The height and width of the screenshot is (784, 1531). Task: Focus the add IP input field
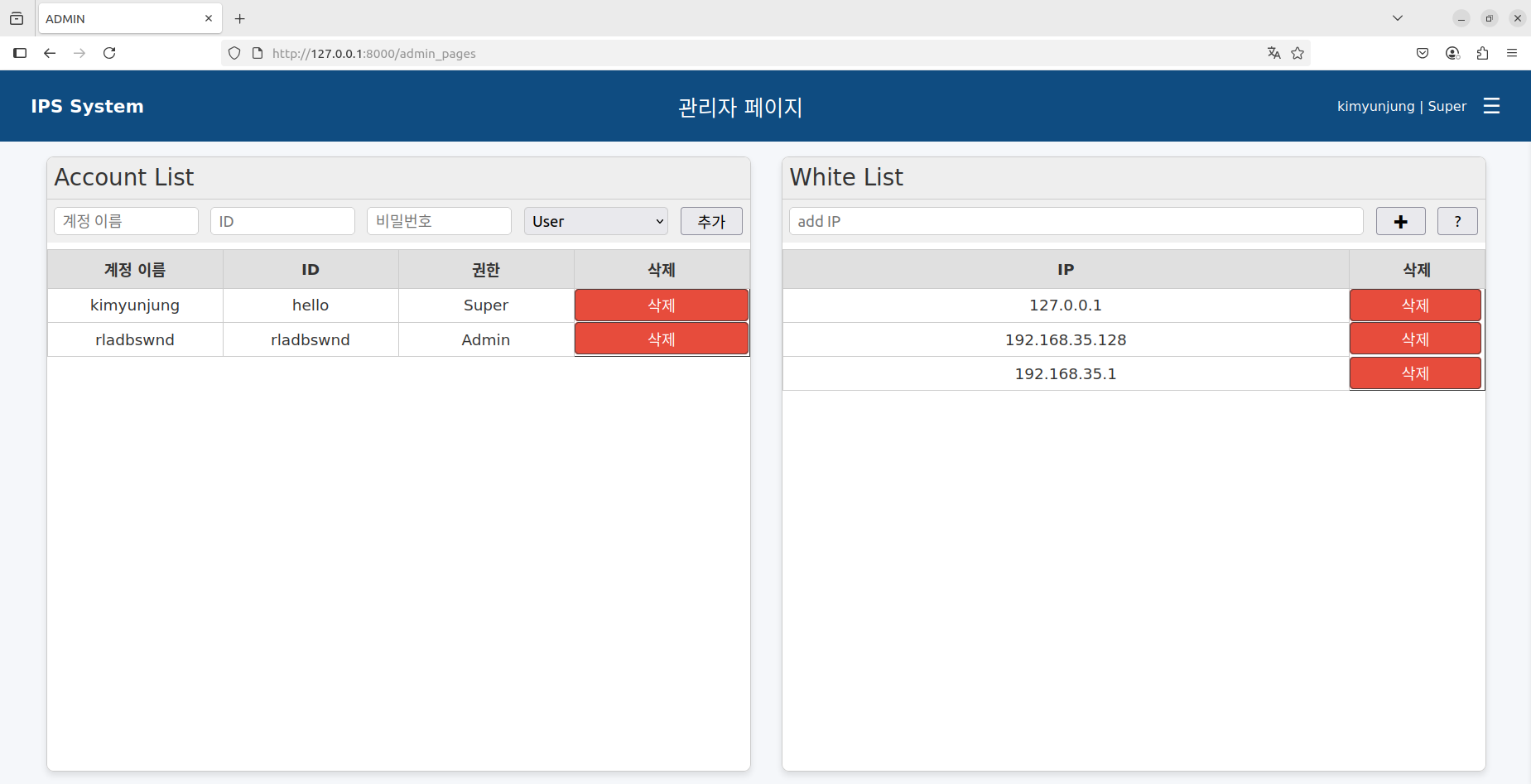[1076, 221]
